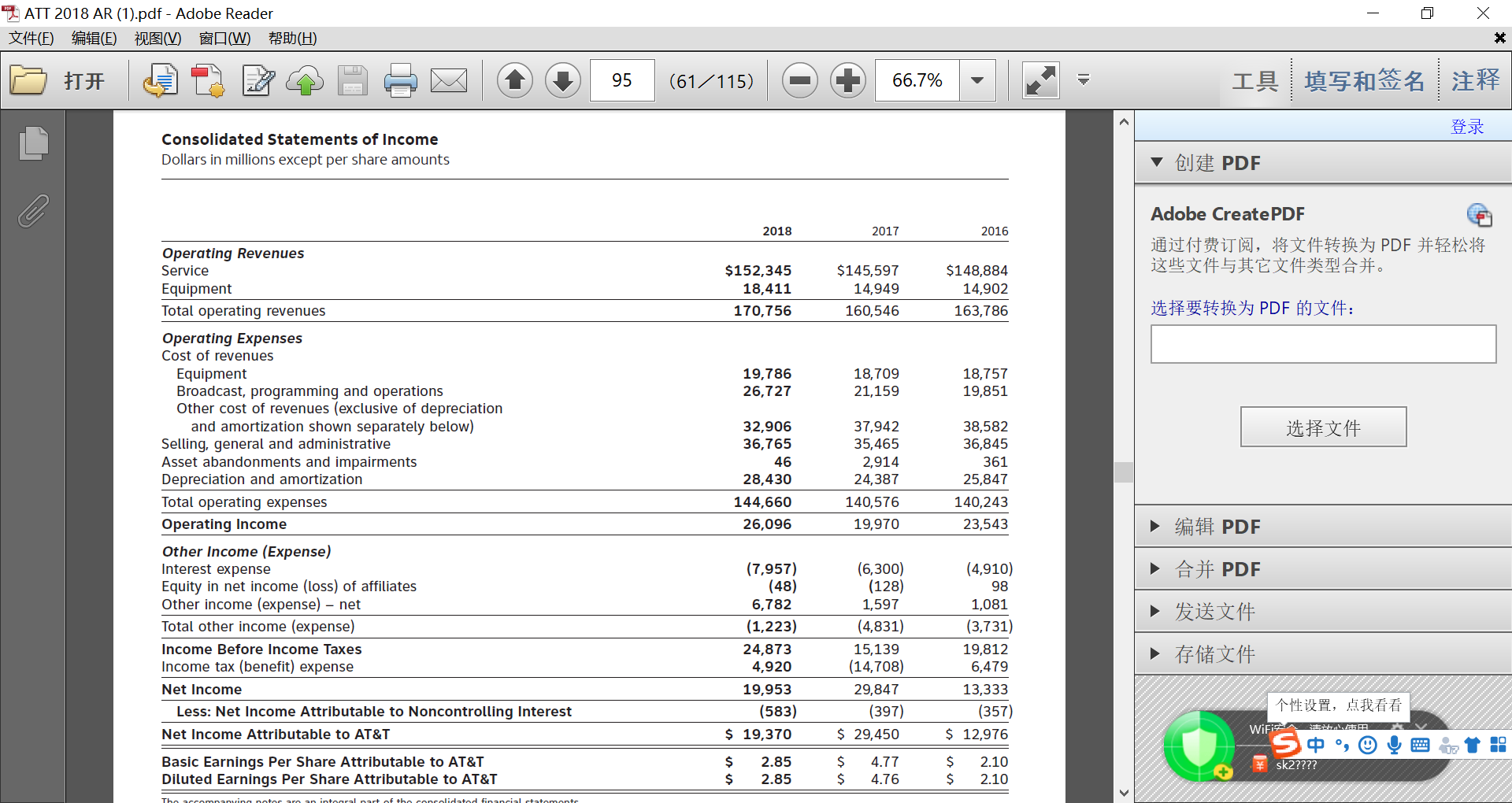This screenshot has height=803, width=1512.
Task: Open the page thumbnails sidebar icon
Action: [x=33, y=143]
